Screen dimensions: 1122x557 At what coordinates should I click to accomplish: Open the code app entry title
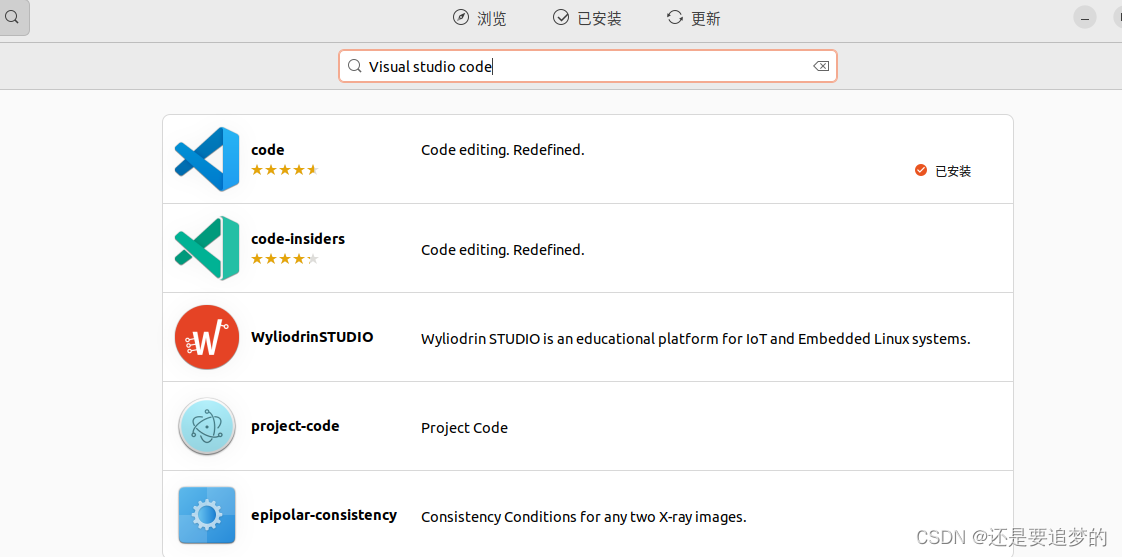point(268,150)
